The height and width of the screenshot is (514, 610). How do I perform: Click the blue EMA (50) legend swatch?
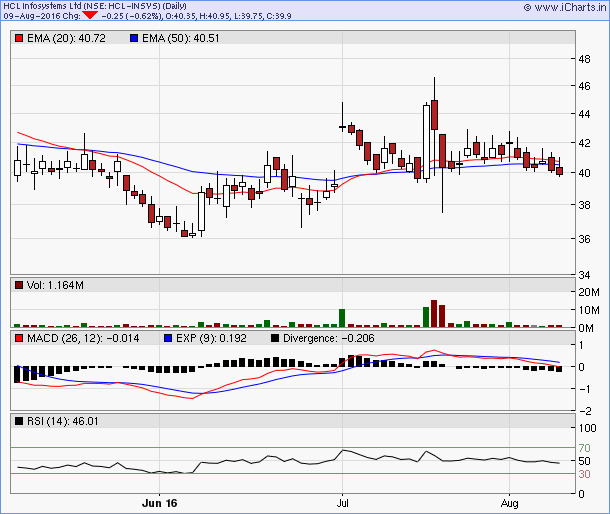(x=134, y=38)
